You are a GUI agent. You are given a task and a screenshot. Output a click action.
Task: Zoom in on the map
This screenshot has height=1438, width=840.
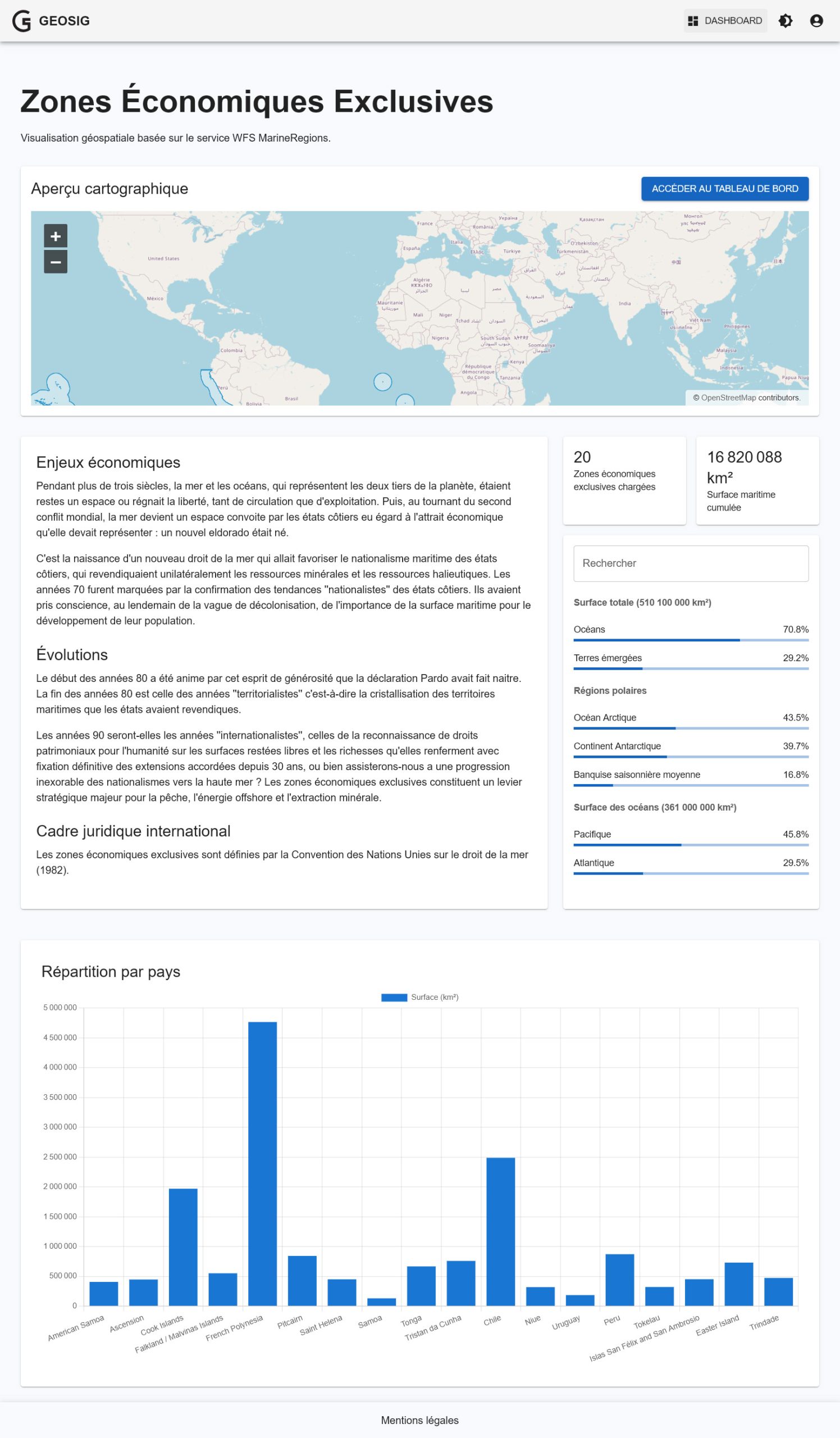(56, 236)
